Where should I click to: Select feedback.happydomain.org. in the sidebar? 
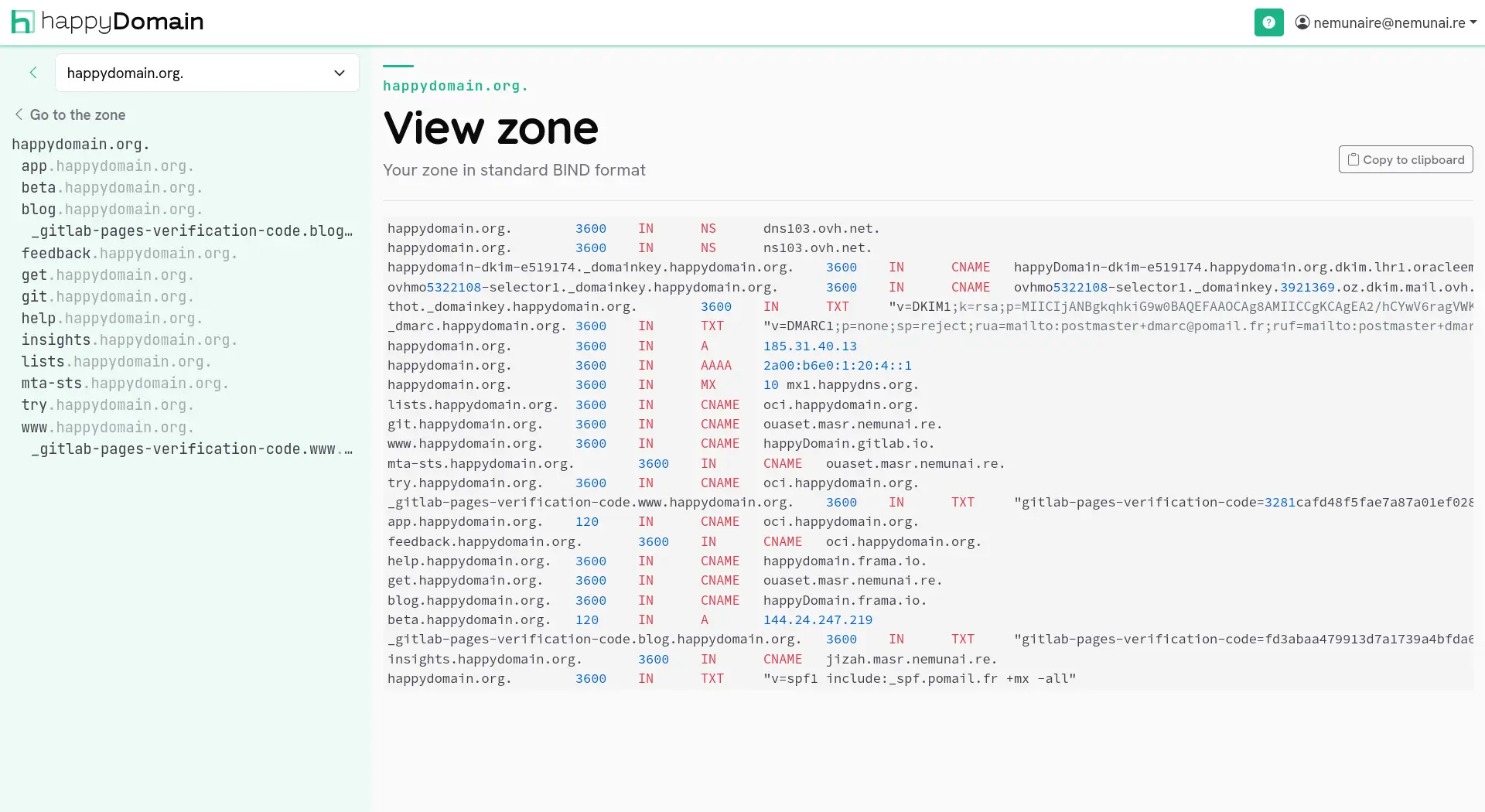pyautogui.click(x=129, y=253)
